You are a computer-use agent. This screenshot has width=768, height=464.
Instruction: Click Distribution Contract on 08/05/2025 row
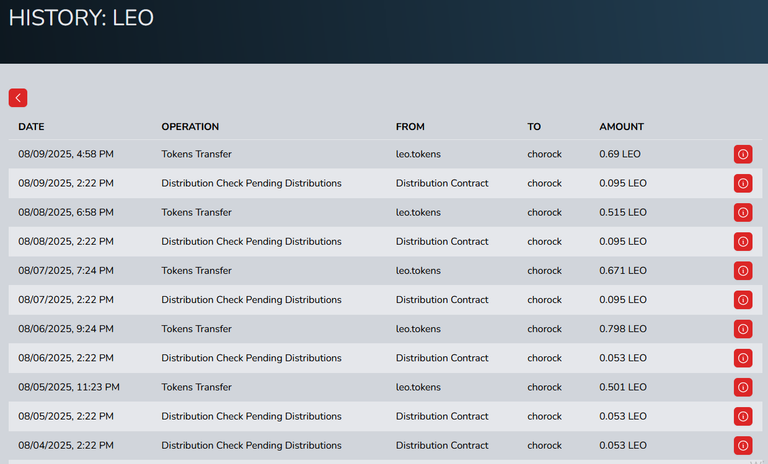(442, 416)
